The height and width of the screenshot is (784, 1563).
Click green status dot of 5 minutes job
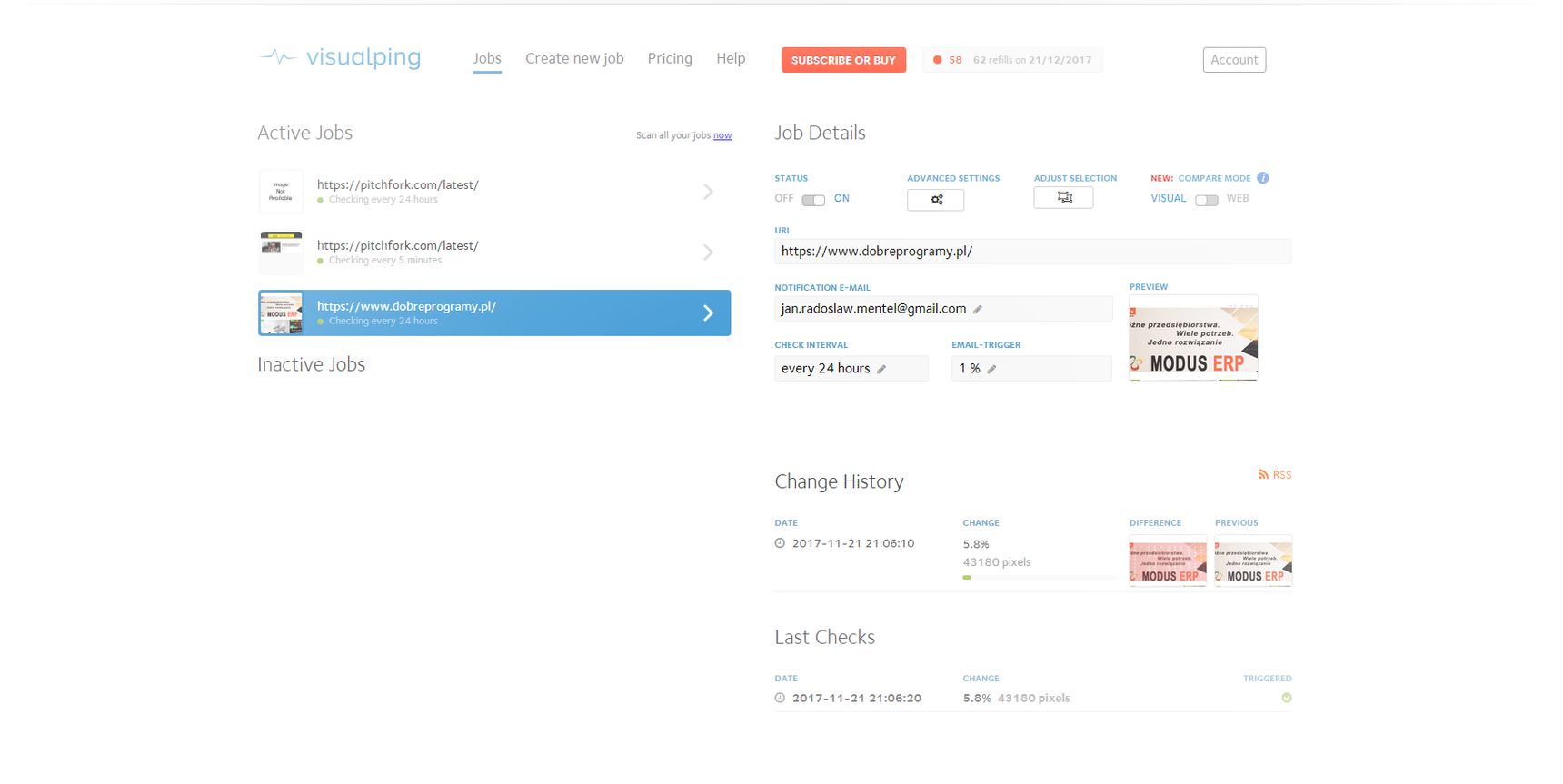(321, 261)
